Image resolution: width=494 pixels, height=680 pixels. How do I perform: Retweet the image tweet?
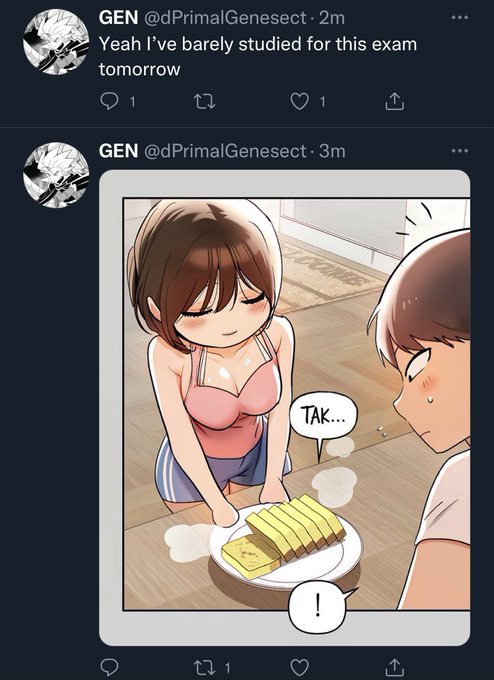pyautogui.click(x=204, y=667)
